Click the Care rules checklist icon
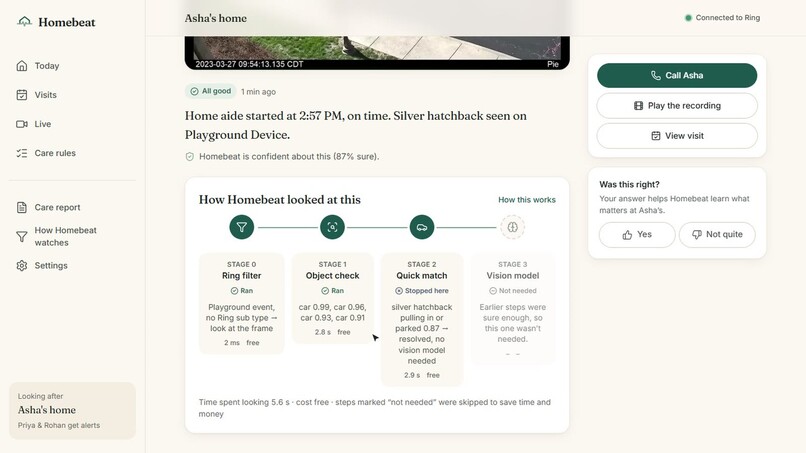This screenshot has width=806, height=453. pyautogui.click(x=22, y=153)
